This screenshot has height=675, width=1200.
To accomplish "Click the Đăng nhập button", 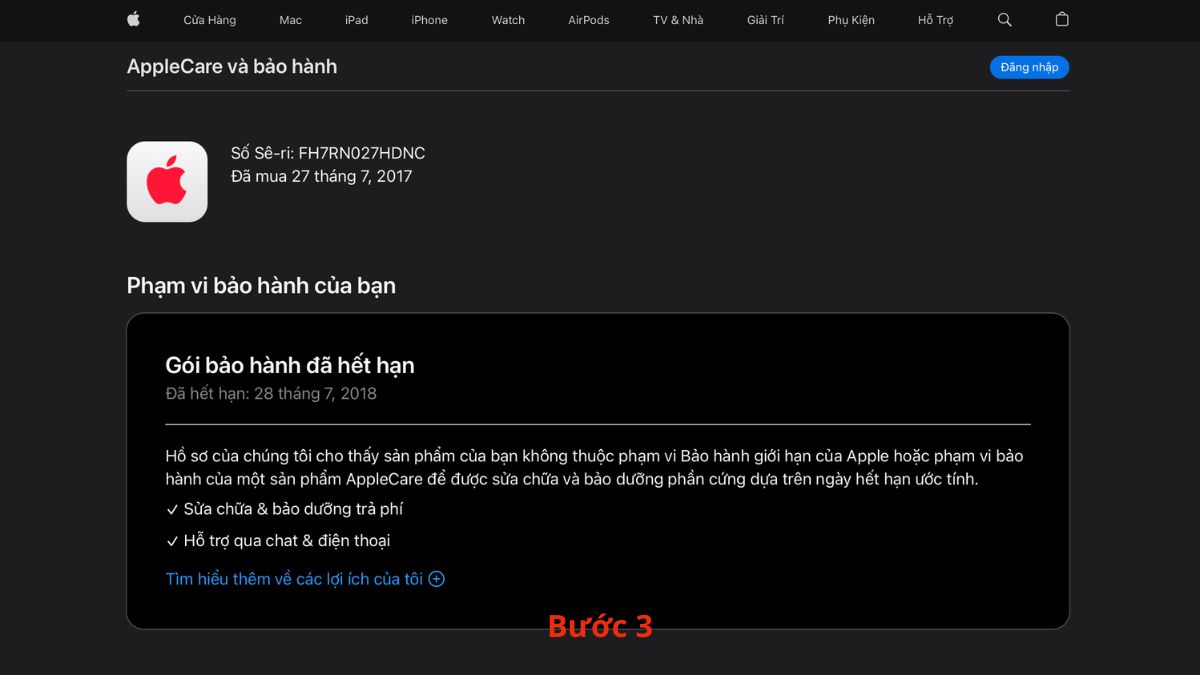I will pyautogui.click(x=1029, y=67).
